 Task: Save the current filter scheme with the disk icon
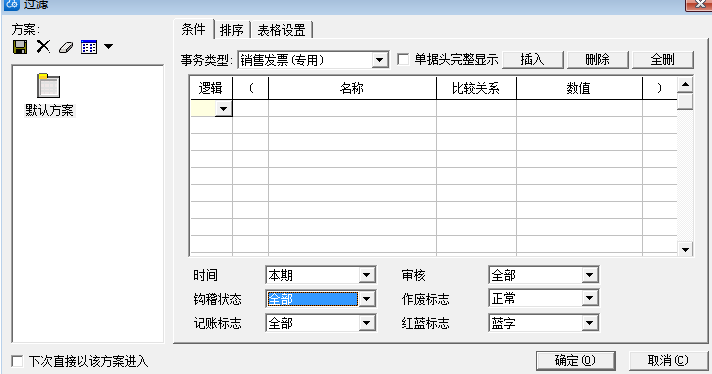point(20,47)
